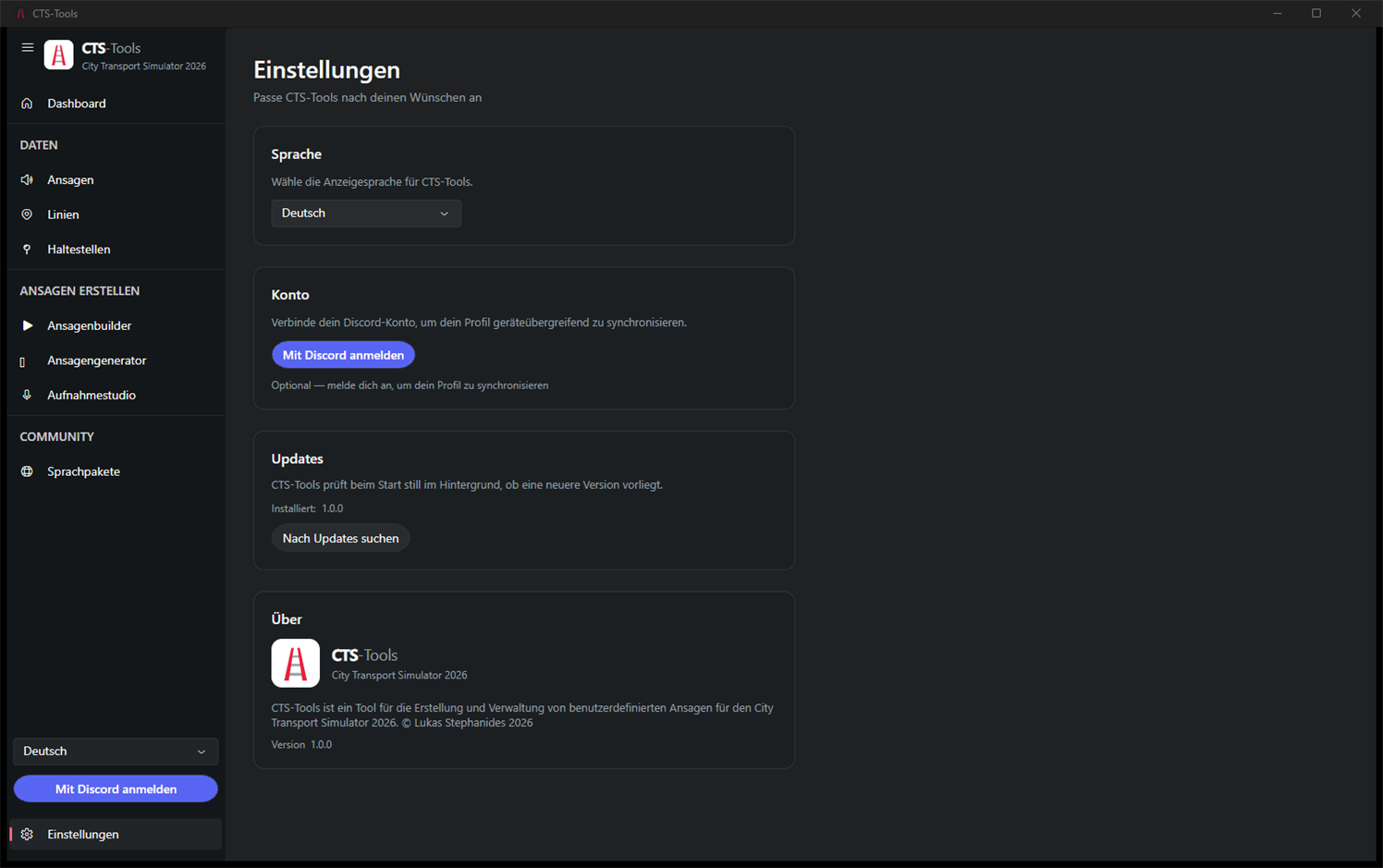Click the Updates section heading
The width and height of the screenshot is (1383, 868).
click(297, 458)
